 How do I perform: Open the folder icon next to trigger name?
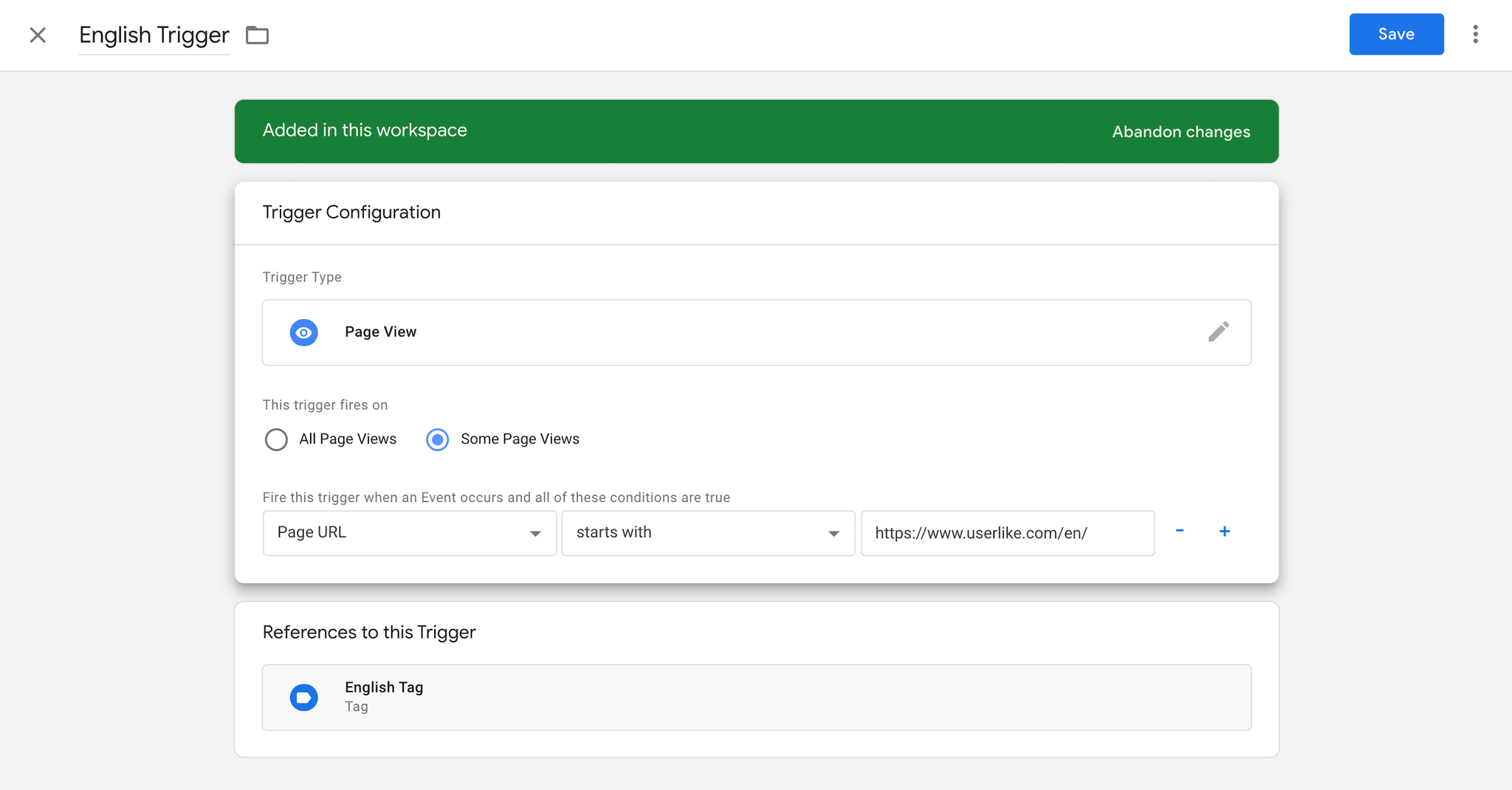257,35
